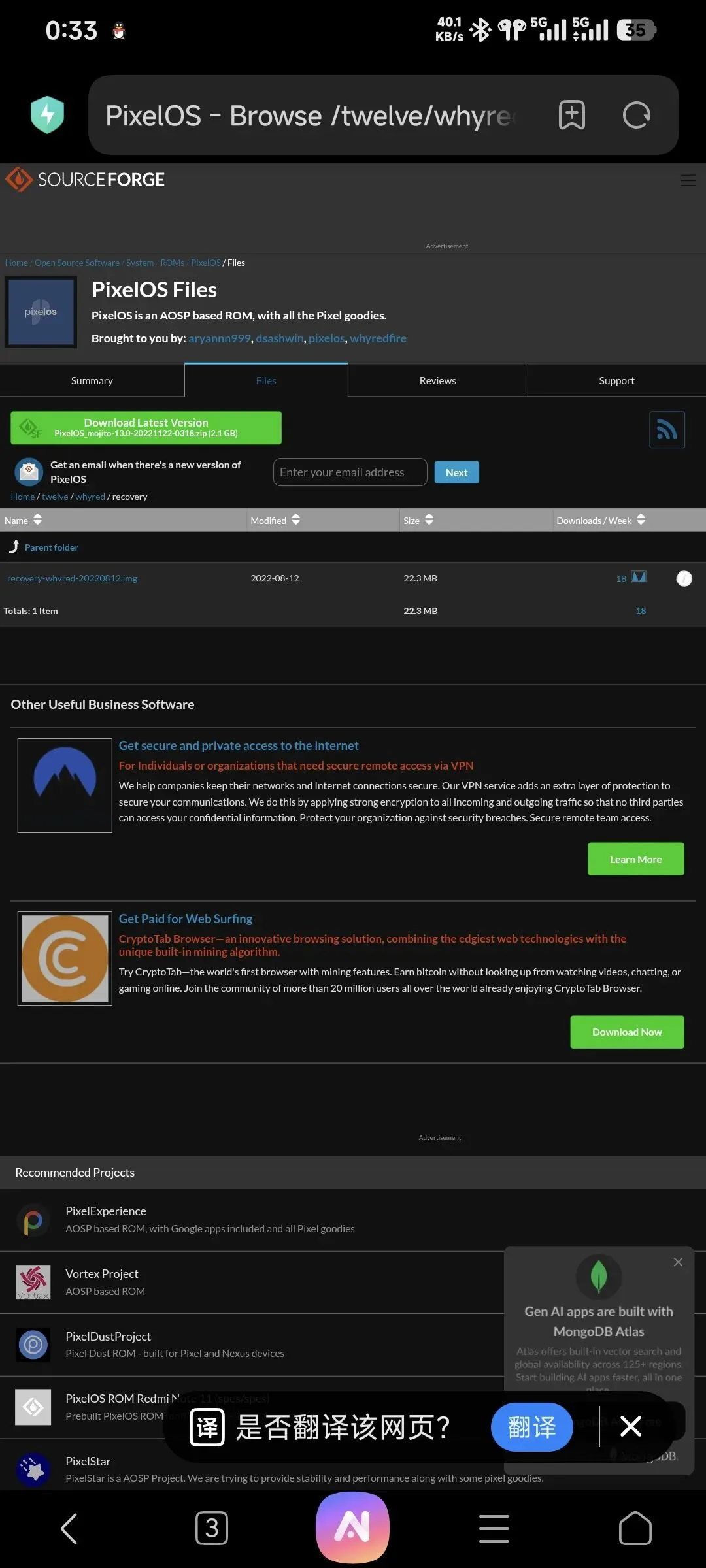Open the PixelOS project logo thumbnail
Viewport: 706px width, 1568px height.
point(41,312)
